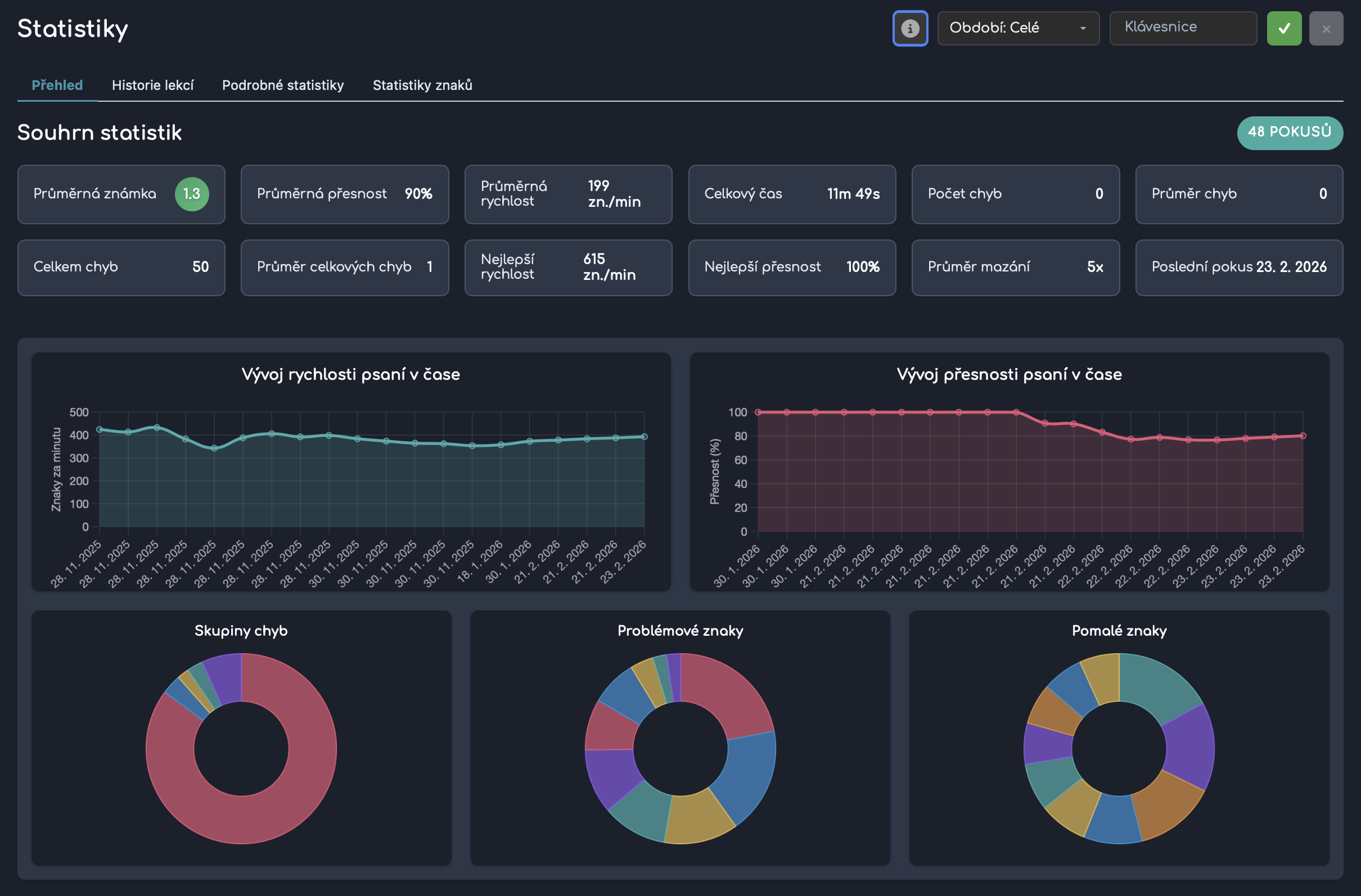Click the dropdown arrow in period selector

click(1083, 29)
